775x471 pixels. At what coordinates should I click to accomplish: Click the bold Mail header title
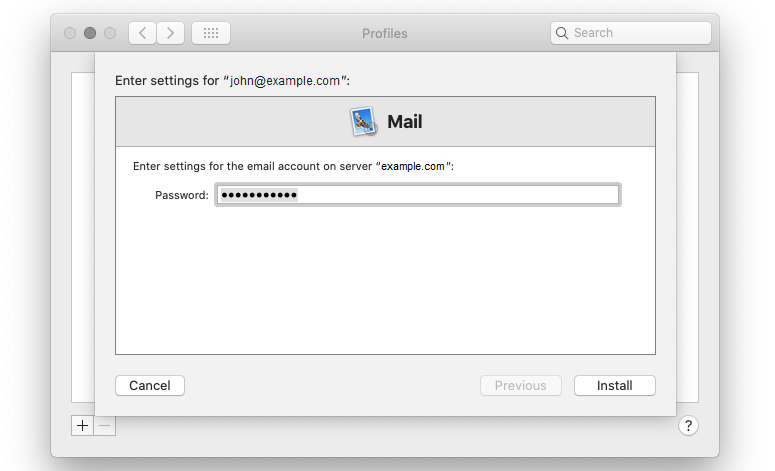point(405,122)
